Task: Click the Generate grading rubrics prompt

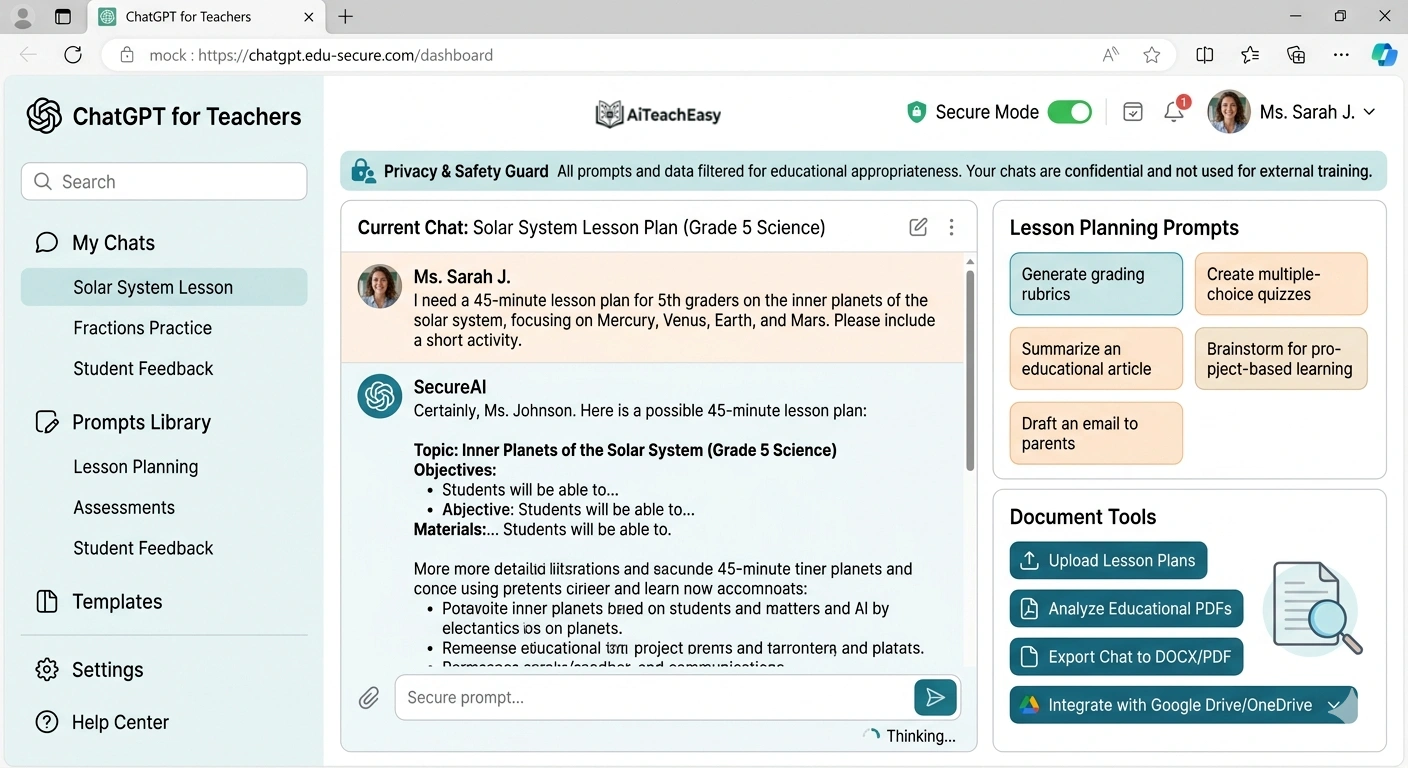Action: [1096, 284]
